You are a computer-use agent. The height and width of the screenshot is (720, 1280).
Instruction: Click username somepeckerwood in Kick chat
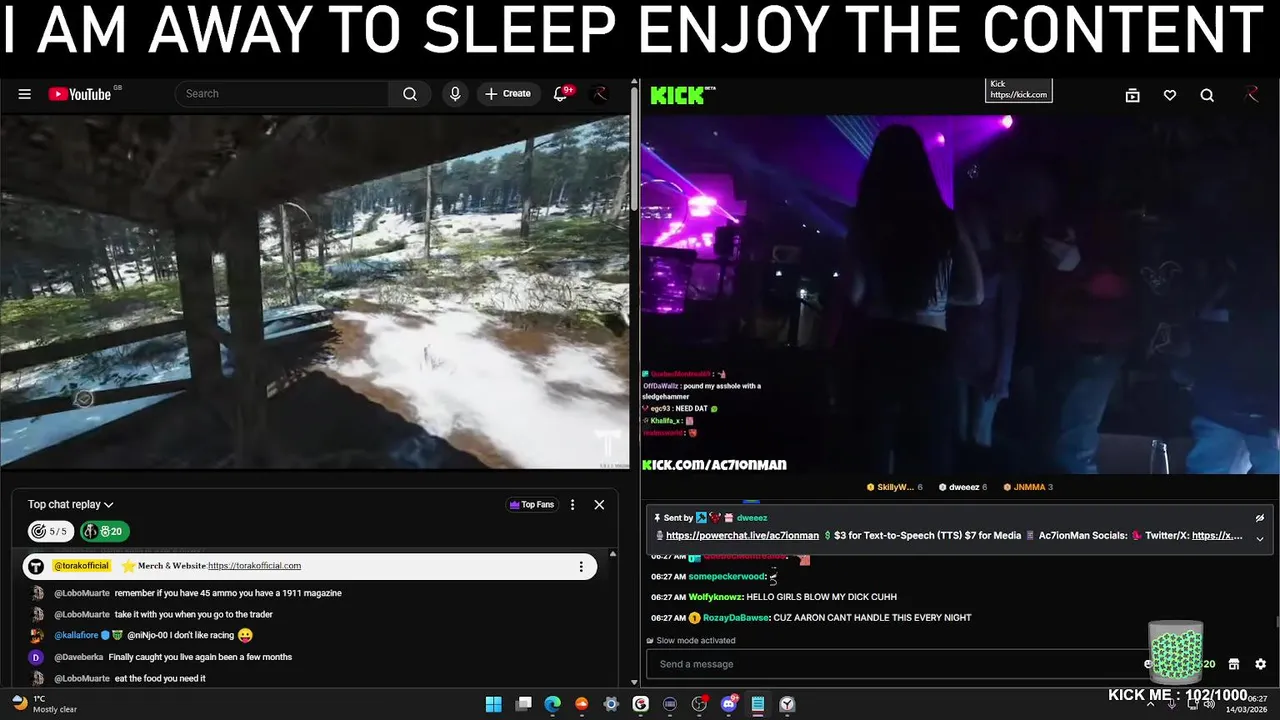[727, 577]
